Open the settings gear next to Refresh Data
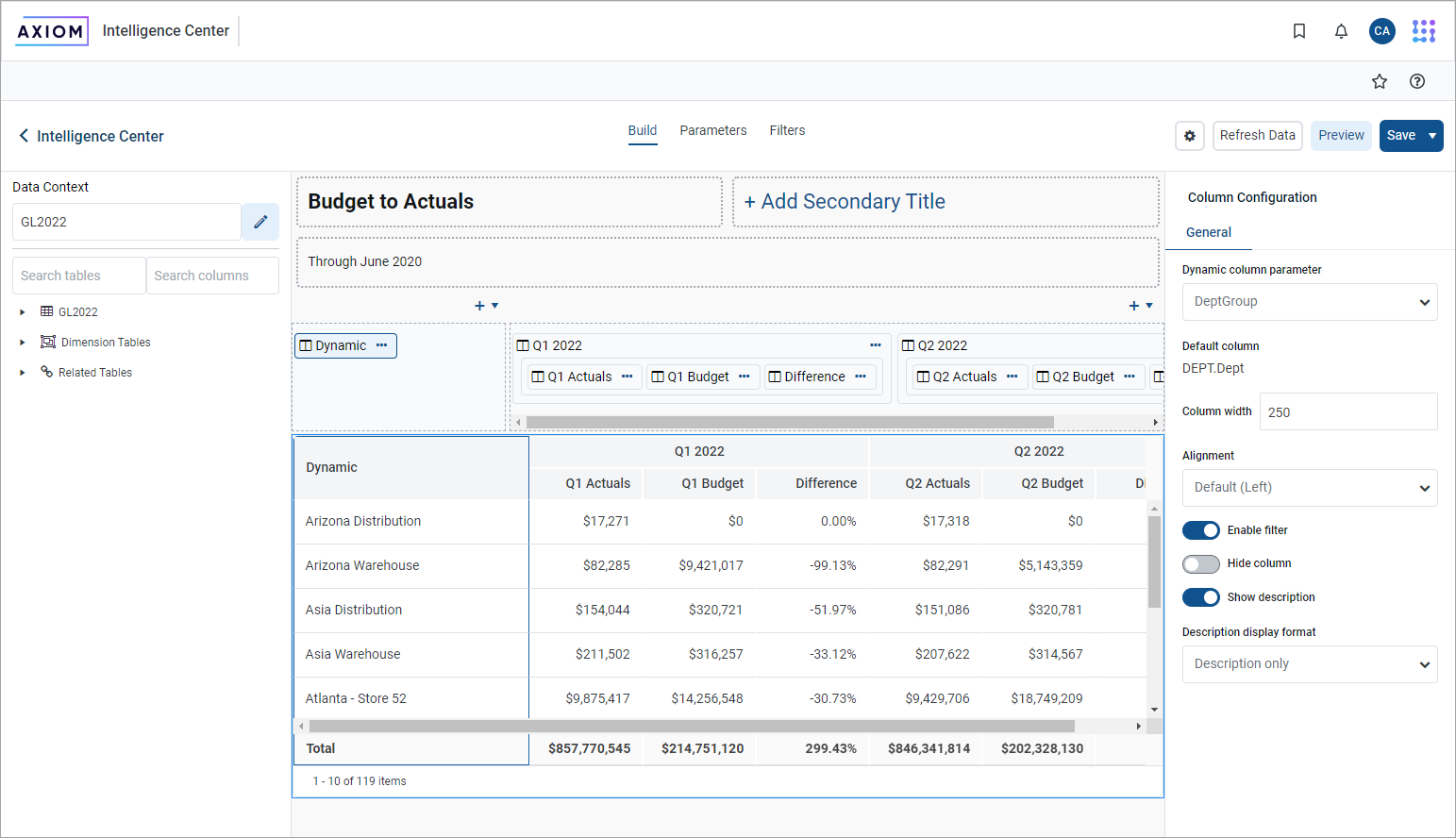Viewport: 1456px width, 838px height. (x=1190, y=136)
